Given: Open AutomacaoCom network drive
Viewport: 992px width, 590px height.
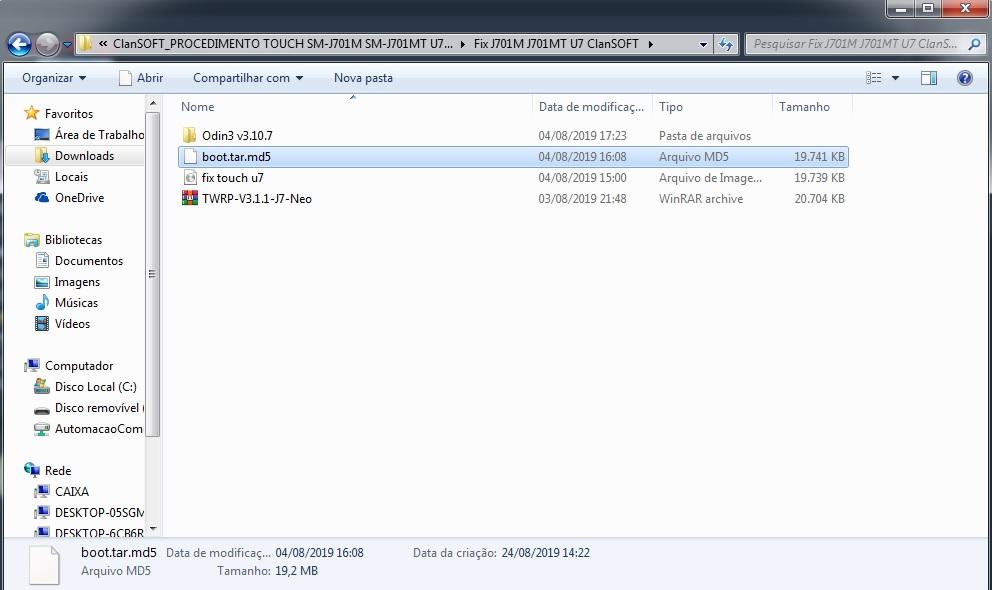Looking at the screenshot, I should (x=89, y=429).
